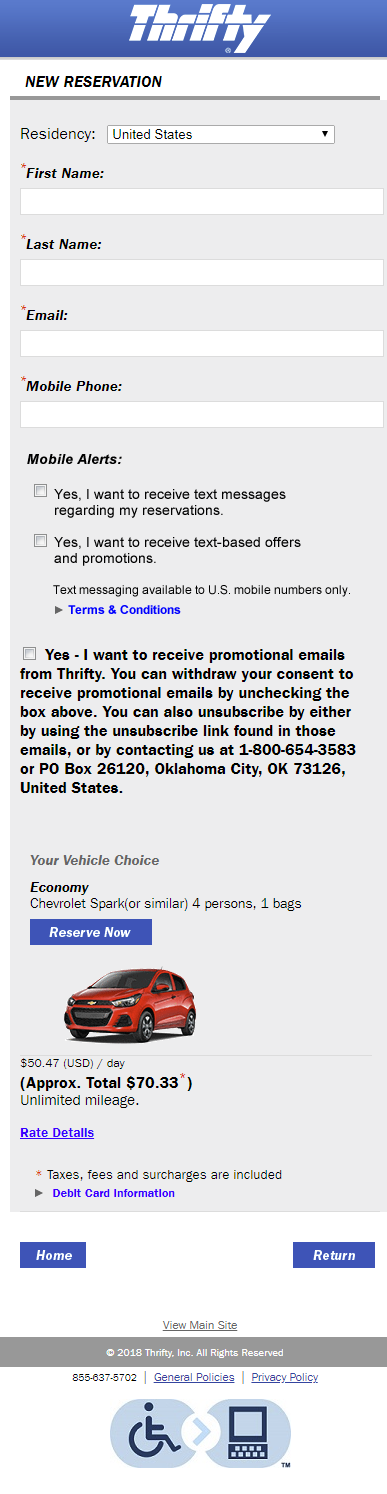Open General Policies link
Image resolution: width=387 pixels, height=1494 pixels.
tap(194, 1377)
